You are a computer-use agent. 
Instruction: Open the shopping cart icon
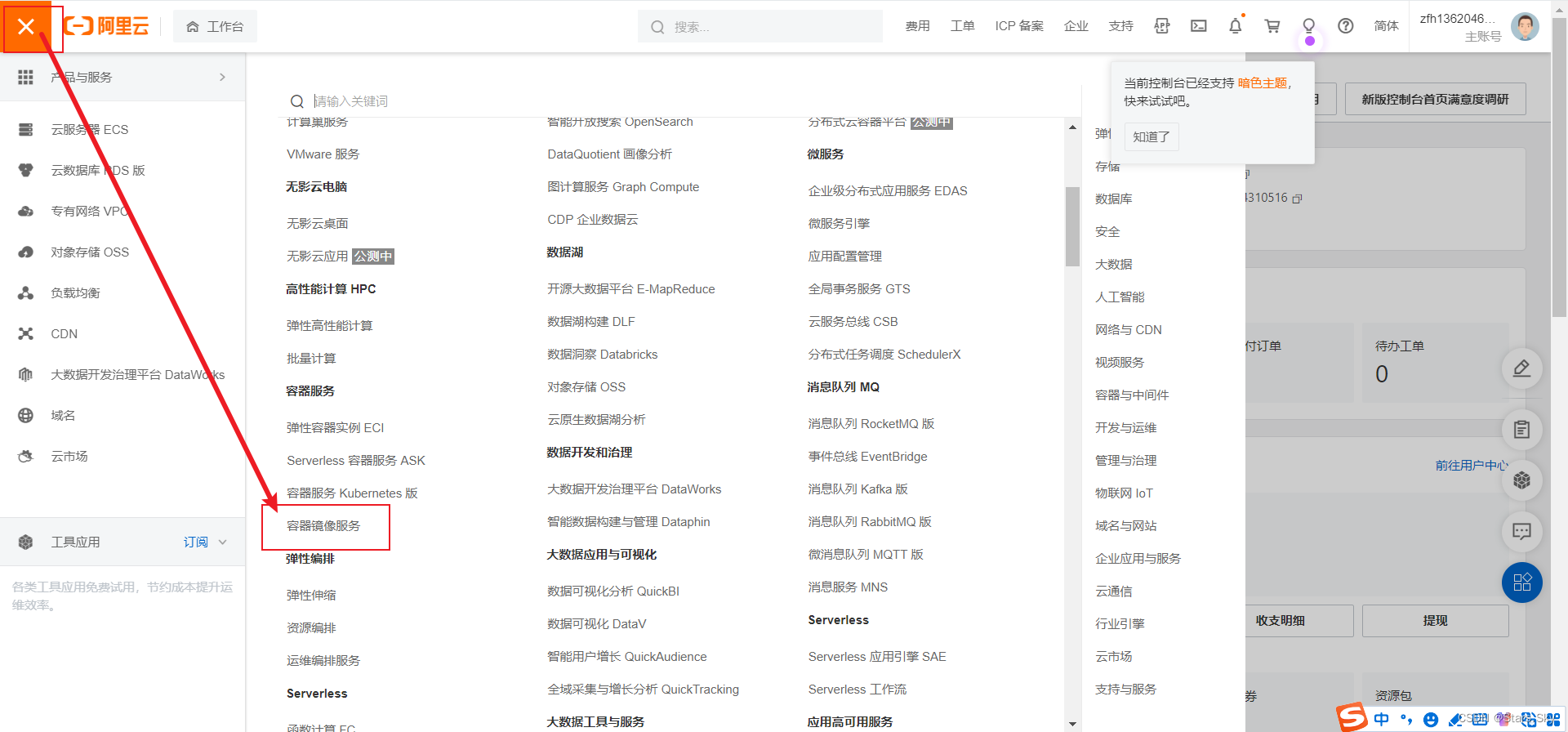1272,26
